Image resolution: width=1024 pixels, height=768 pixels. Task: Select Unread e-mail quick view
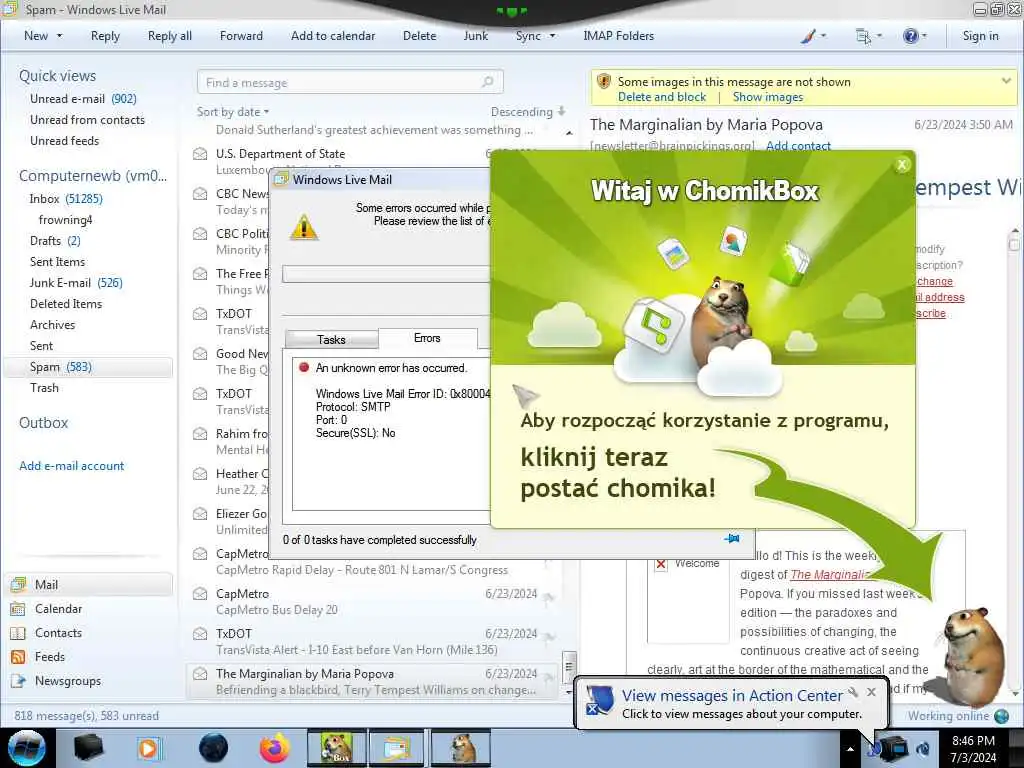[83, 99]
